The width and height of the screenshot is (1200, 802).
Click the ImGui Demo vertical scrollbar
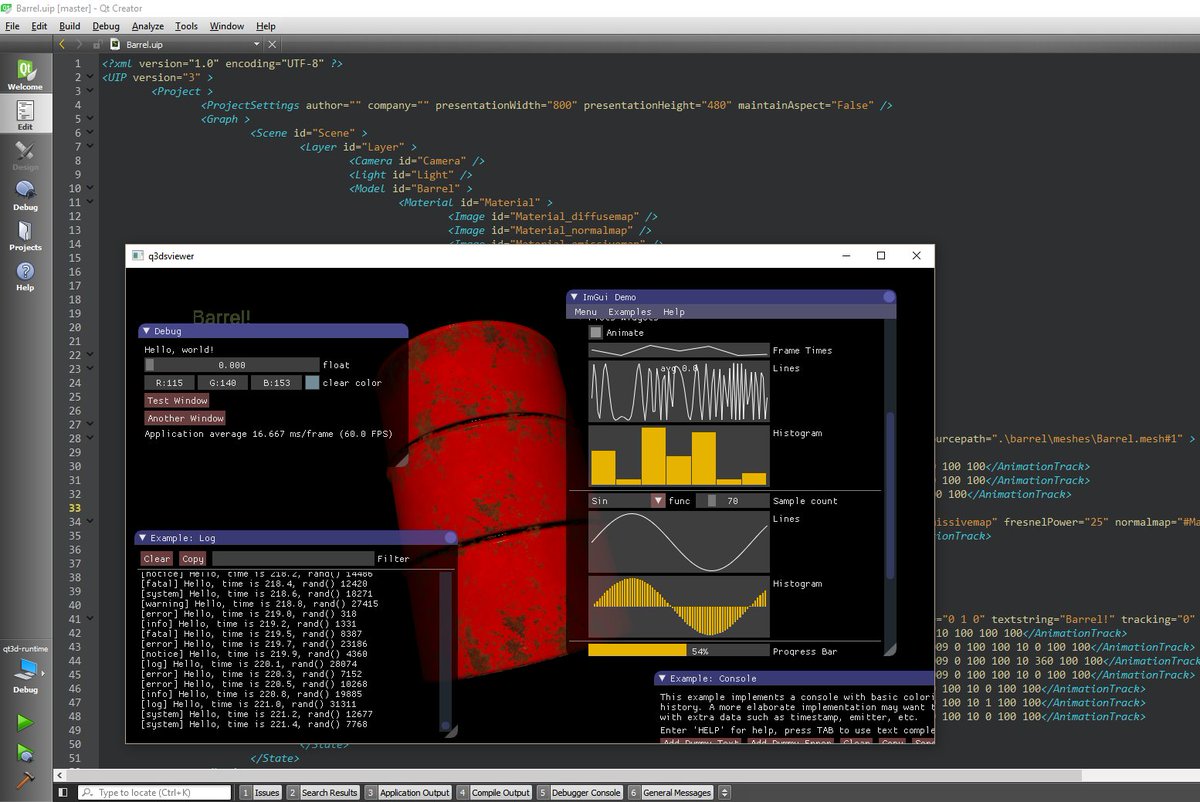click(x=889, y=494)
